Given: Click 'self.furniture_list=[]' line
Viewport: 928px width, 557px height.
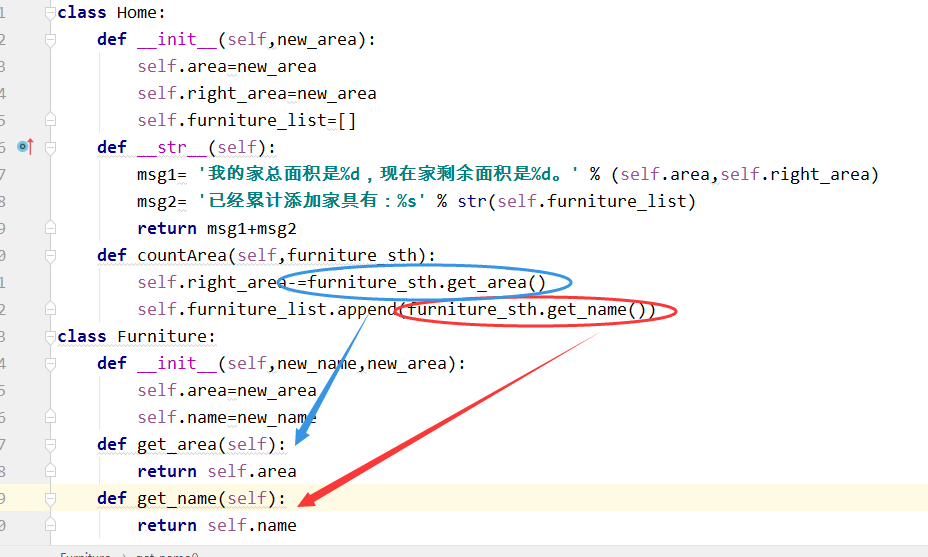Looking at the screenshot, I should coord(247,121).
